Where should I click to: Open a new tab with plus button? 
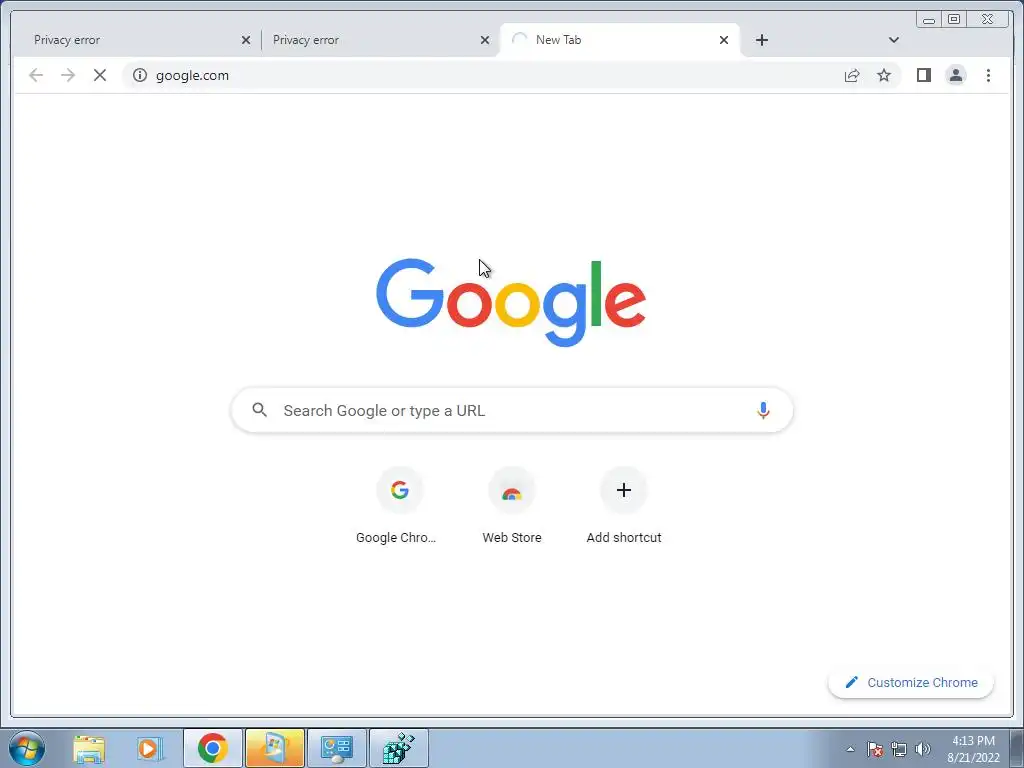pos(761,40)
